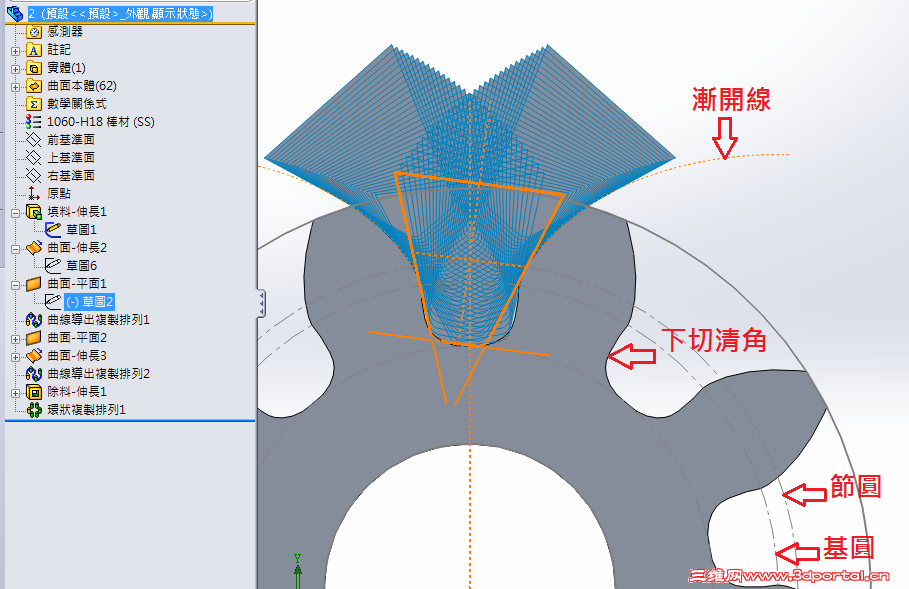This screenshot has height=589, width=909.
Task: Expand the 曲面-伸長3 node
Action: coord(16,357)
